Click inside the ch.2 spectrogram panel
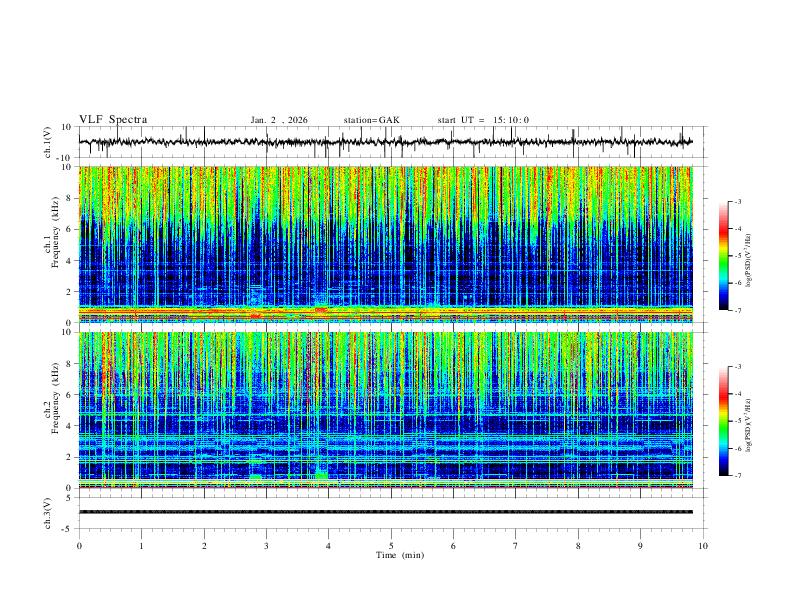Image resolution: width=792 pixels, height=612 pixels. pos(385,410)
